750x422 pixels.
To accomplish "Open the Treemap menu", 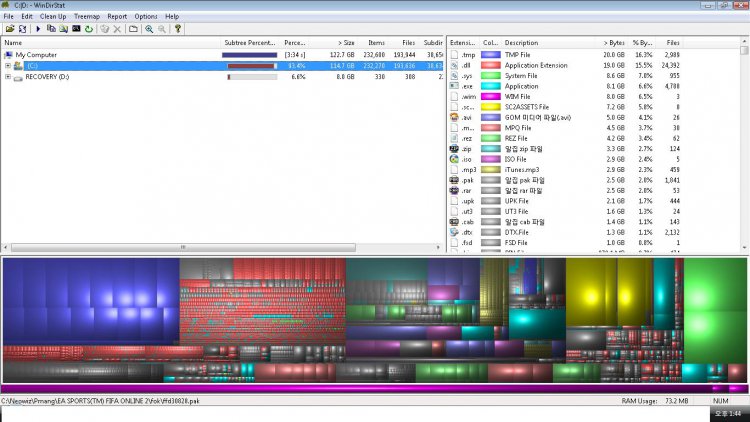I will pyautogui.click(x=87, y=16).
